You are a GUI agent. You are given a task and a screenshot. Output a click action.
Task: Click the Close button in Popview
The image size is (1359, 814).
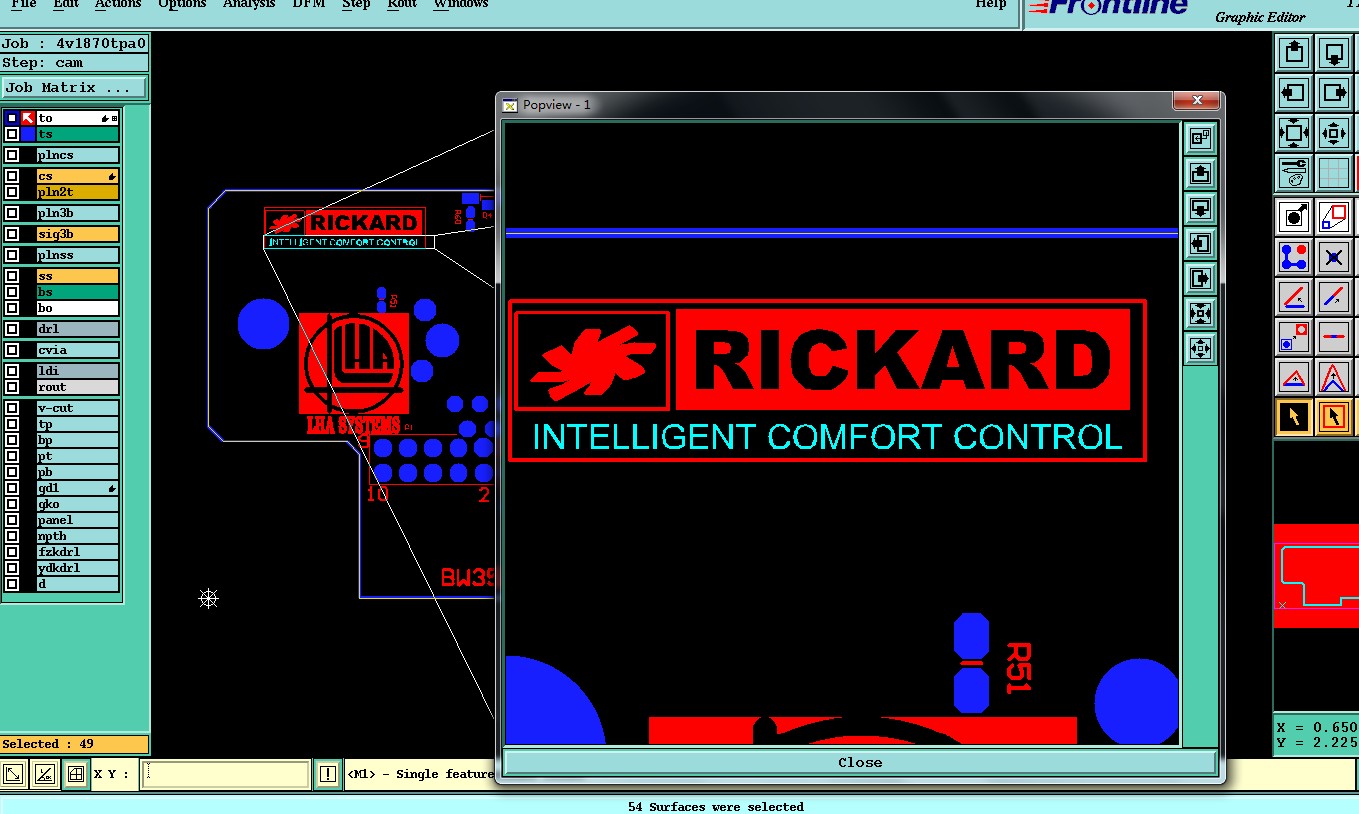pos(860,762)
